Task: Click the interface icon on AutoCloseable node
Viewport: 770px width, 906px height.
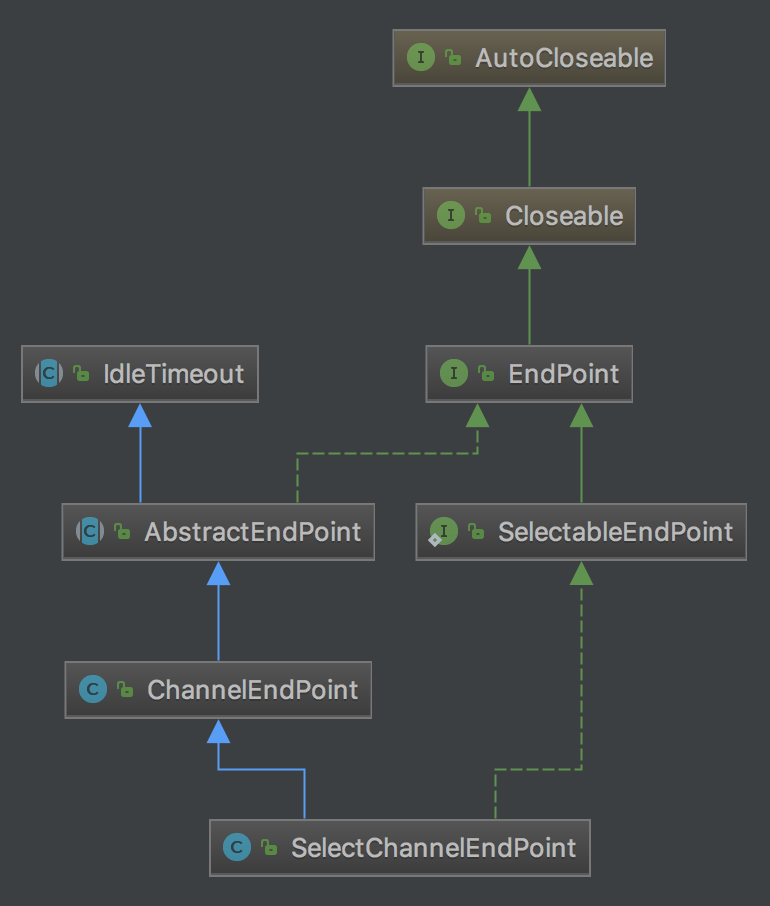Action: click(x=421, y=58)
